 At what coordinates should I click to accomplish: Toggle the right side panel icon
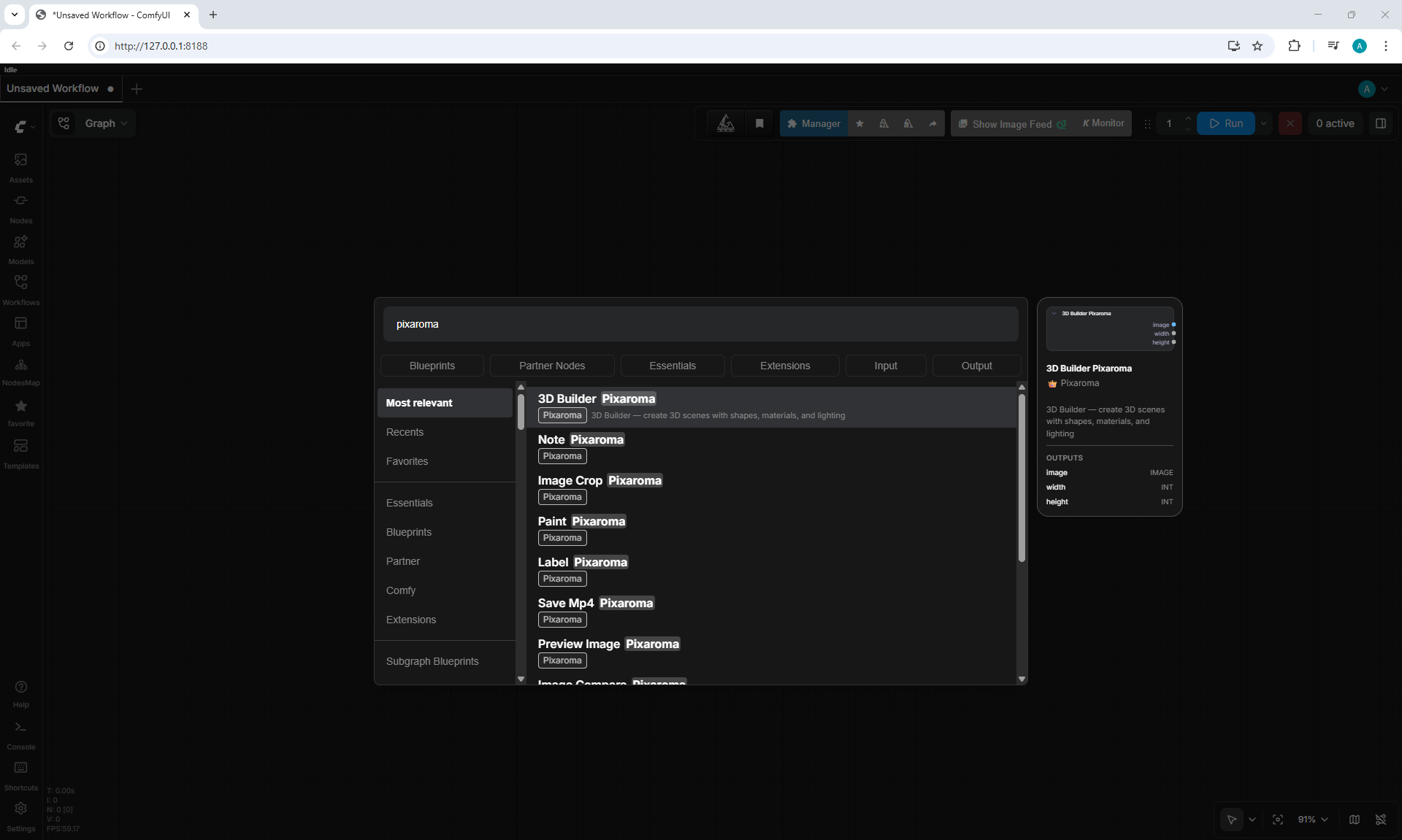1380,123
